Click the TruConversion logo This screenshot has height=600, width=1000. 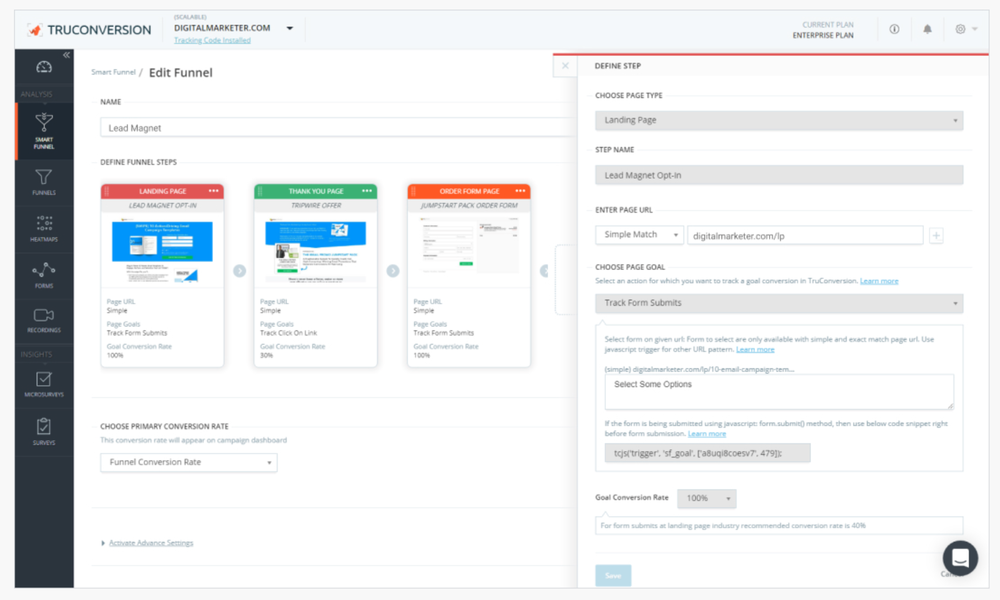(x=89, y=30)
